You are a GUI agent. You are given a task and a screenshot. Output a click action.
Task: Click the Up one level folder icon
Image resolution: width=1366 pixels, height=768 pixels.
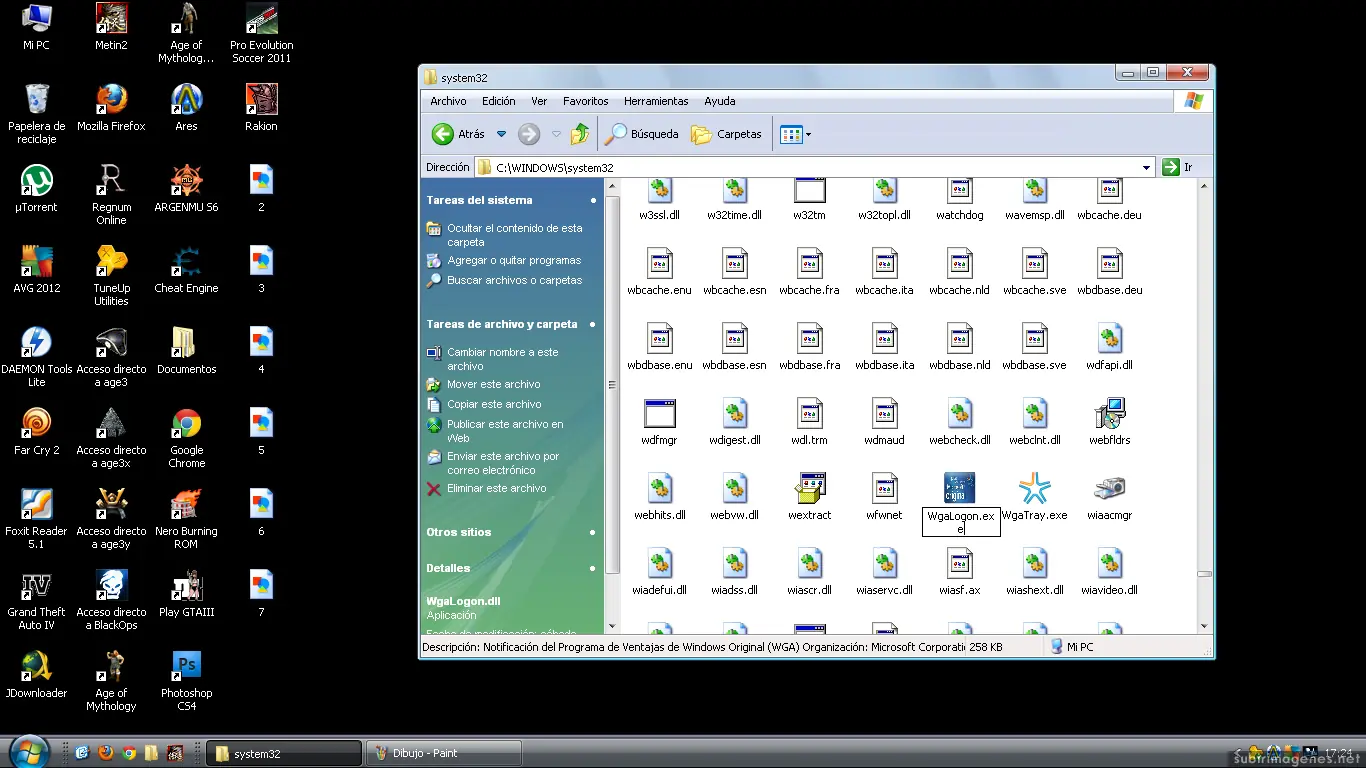580,134
